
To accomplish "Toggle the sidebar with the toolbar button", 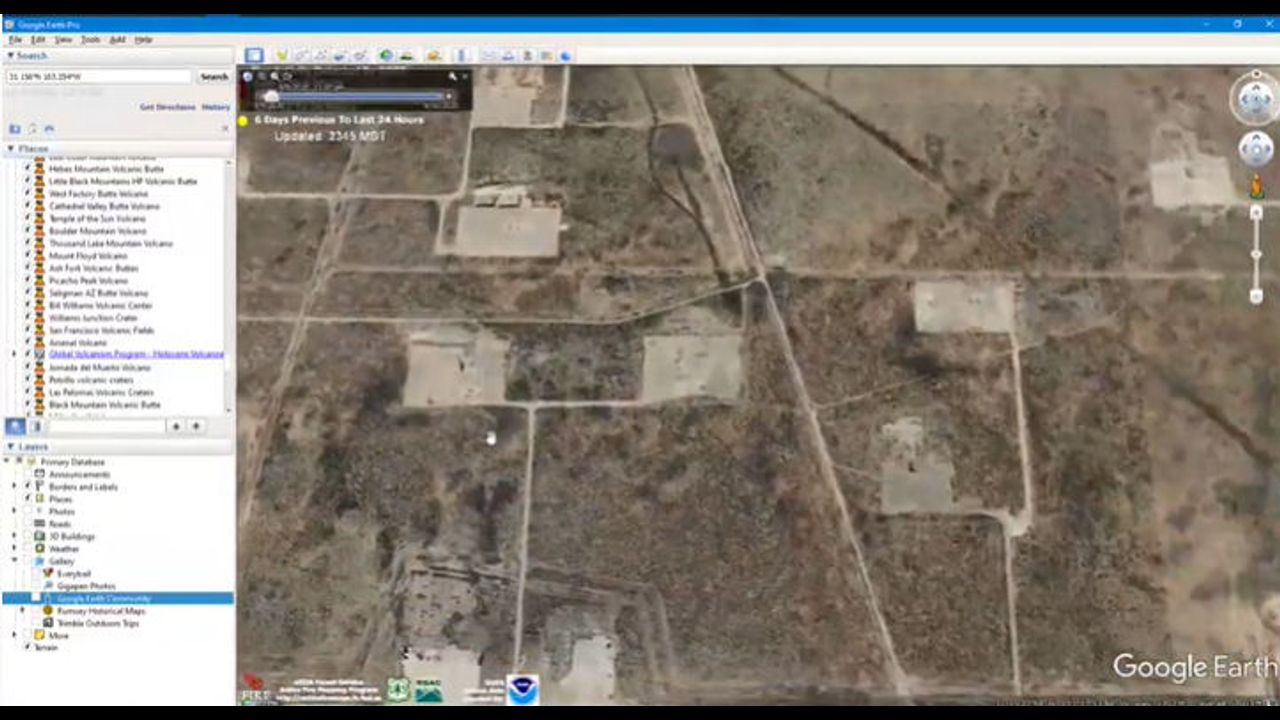I will pos(254,56).
